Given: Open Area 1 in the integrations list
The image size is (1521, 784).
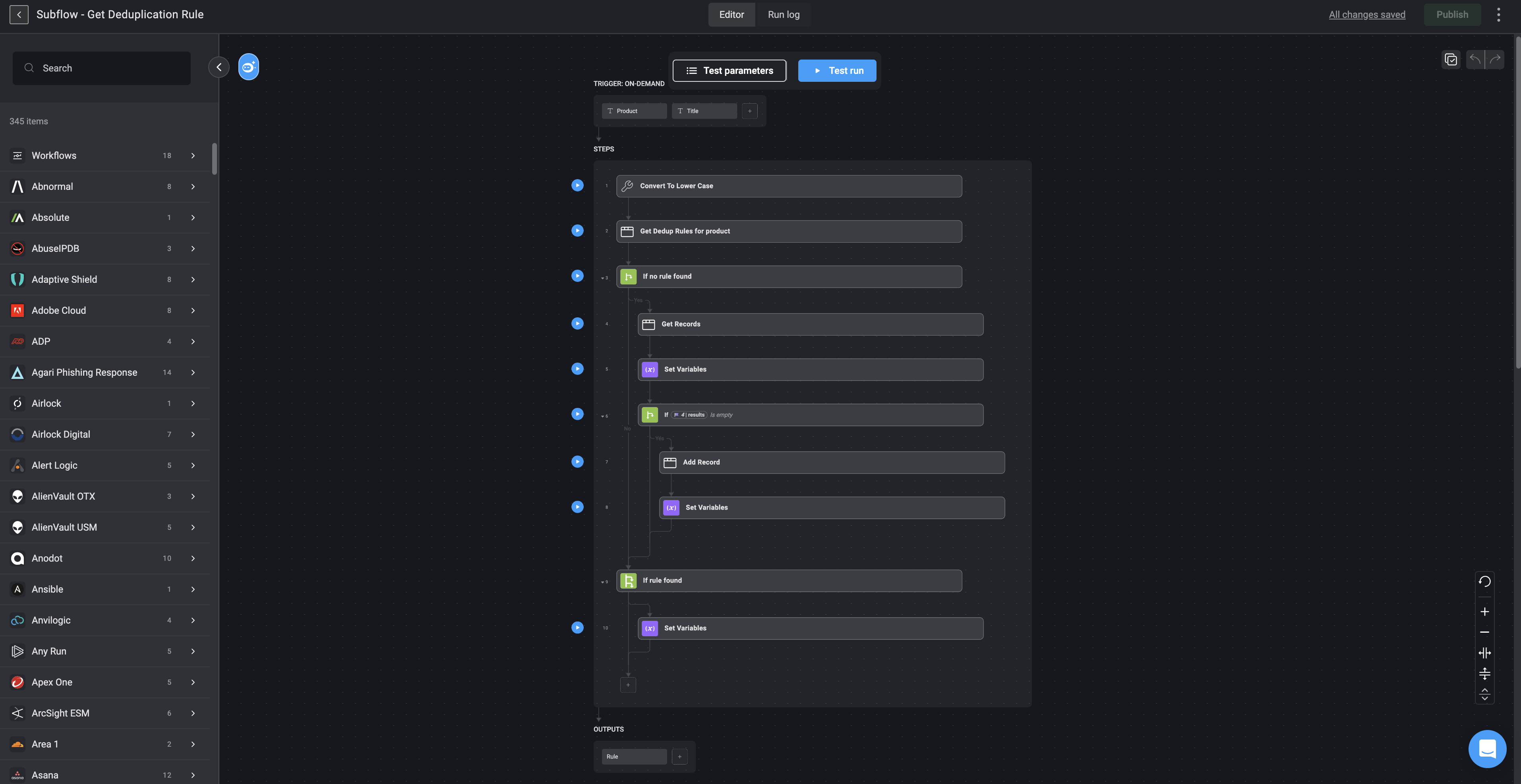Looking at the screenshot, I should pos(105,744).
